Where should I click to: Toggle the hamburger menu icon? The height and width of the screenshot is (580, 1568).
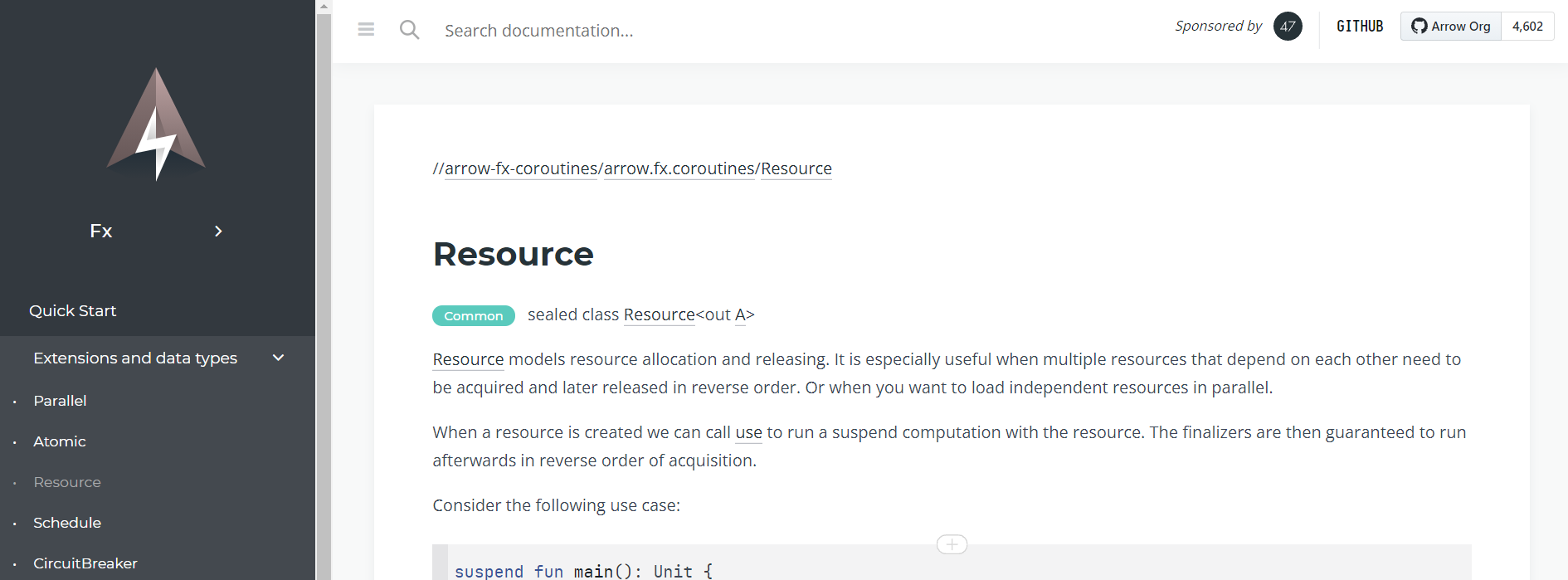(366, 30)
